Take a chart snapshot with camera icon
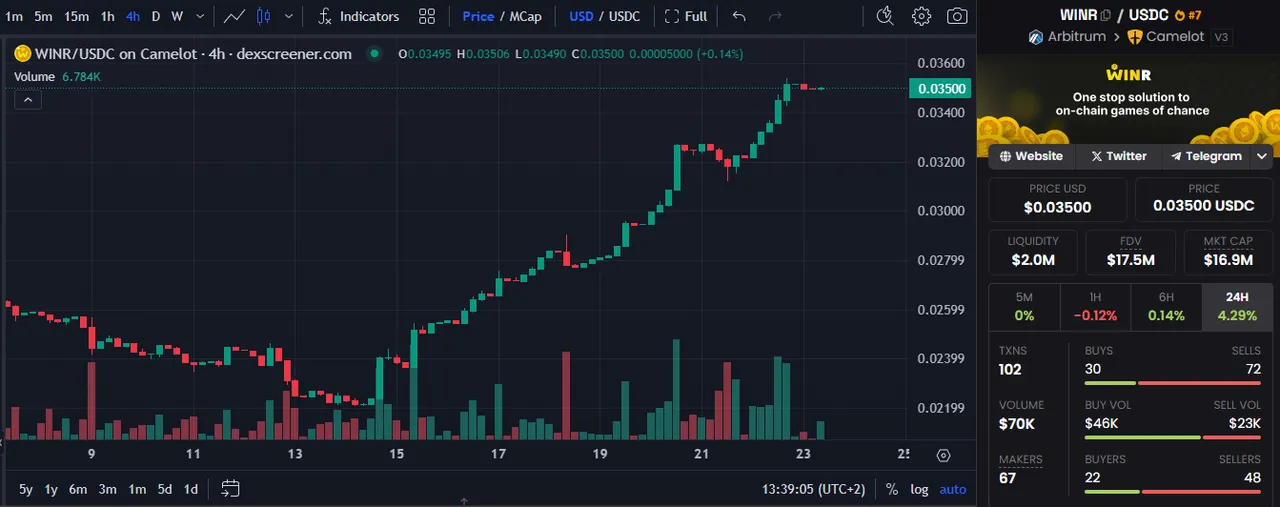 957,16
